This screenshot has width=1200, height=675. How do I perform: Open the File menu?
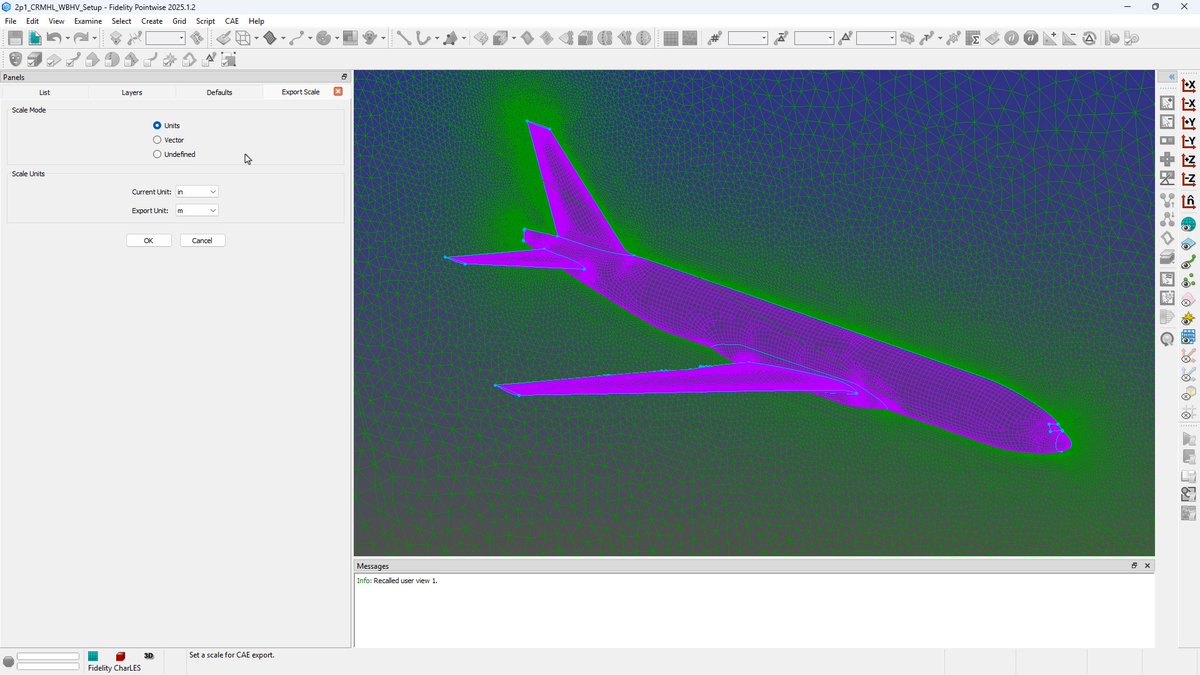click(x=11, y=21)
